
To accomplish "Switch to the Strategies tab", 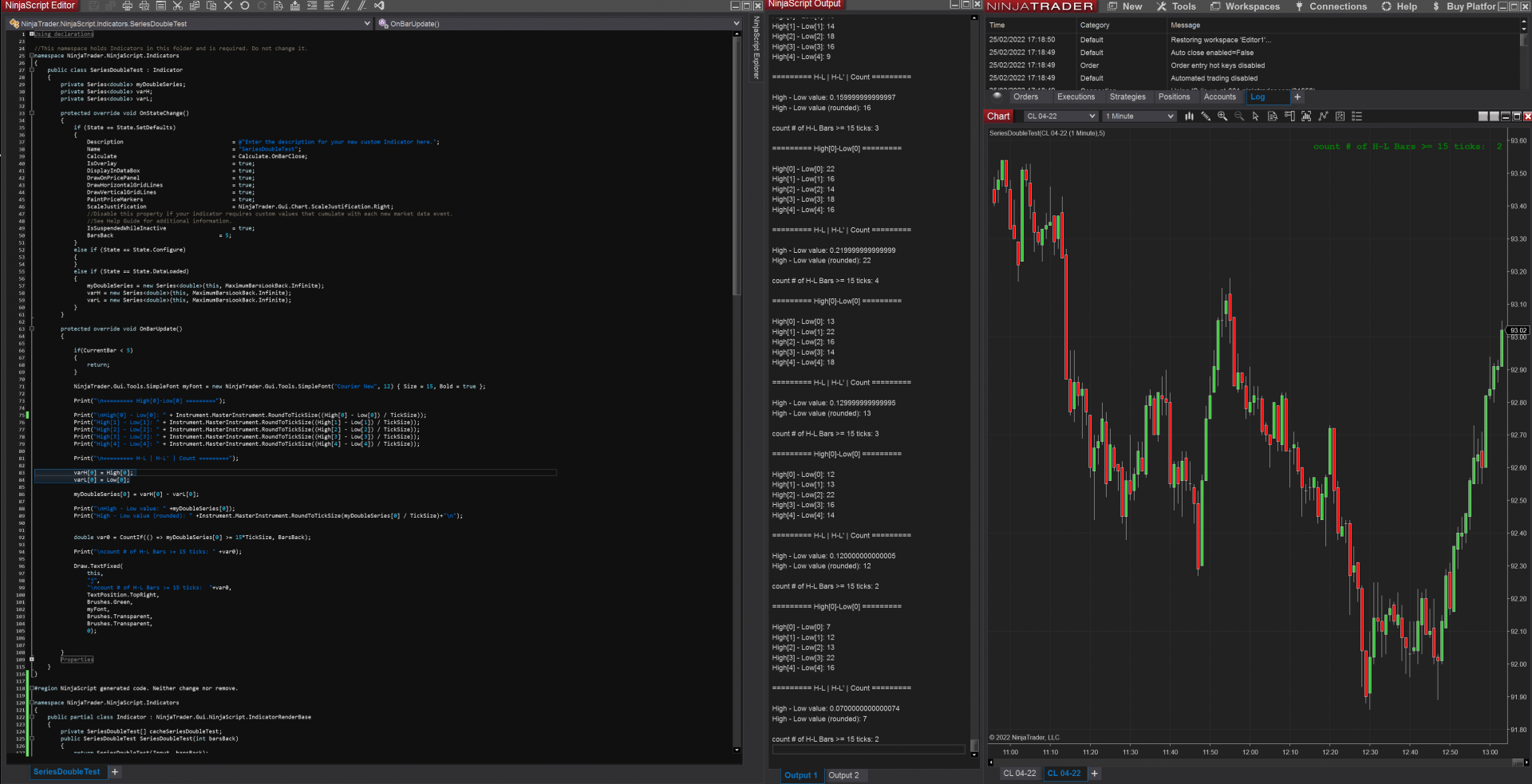I will click(x=1127, y=97).
